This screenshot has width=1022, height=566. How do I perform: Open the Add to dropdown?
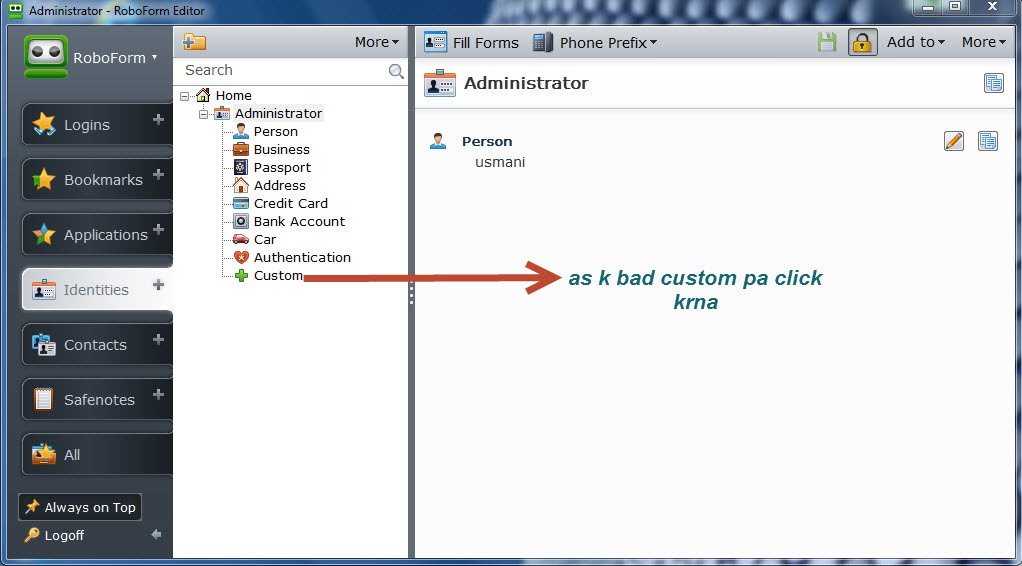click(916, 42)
